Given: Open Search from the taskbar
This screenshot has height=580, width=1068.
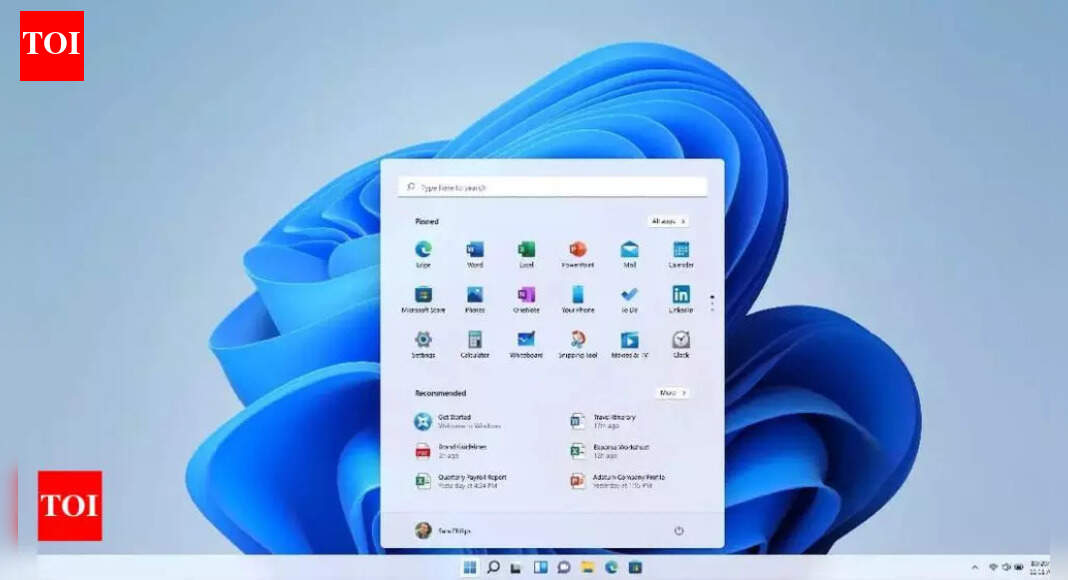Looking at the screenshot, I should pos(494,567).
